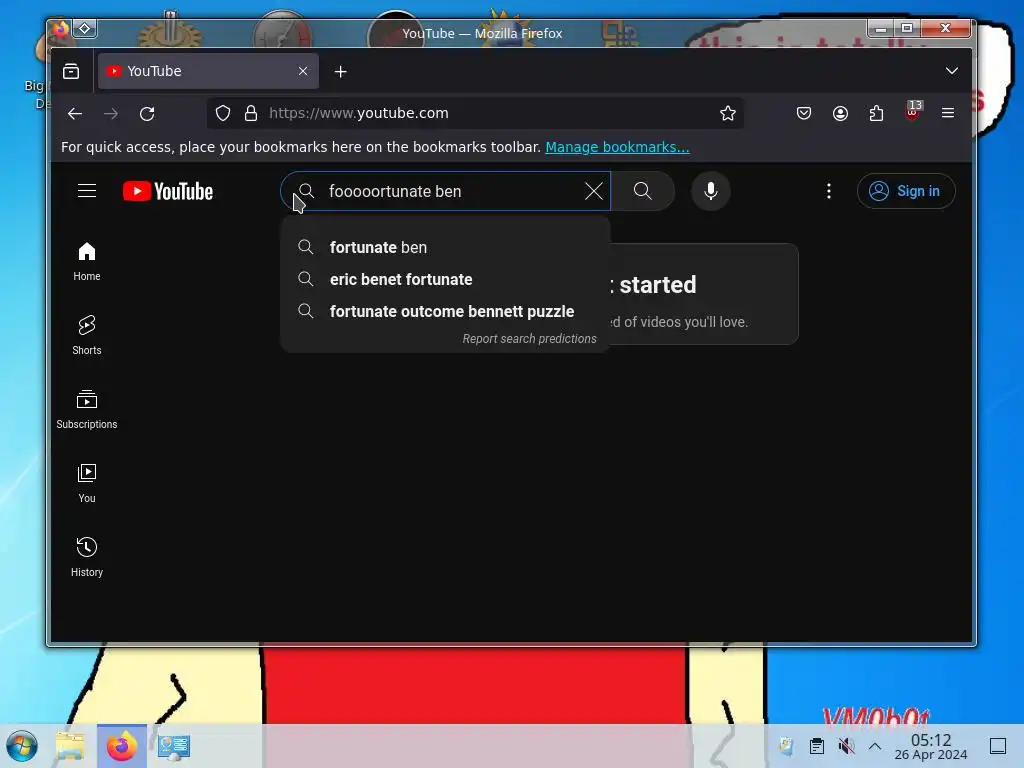Open Firefox account icon
The height and width of the screenshot is (768, 1024).
840,114
